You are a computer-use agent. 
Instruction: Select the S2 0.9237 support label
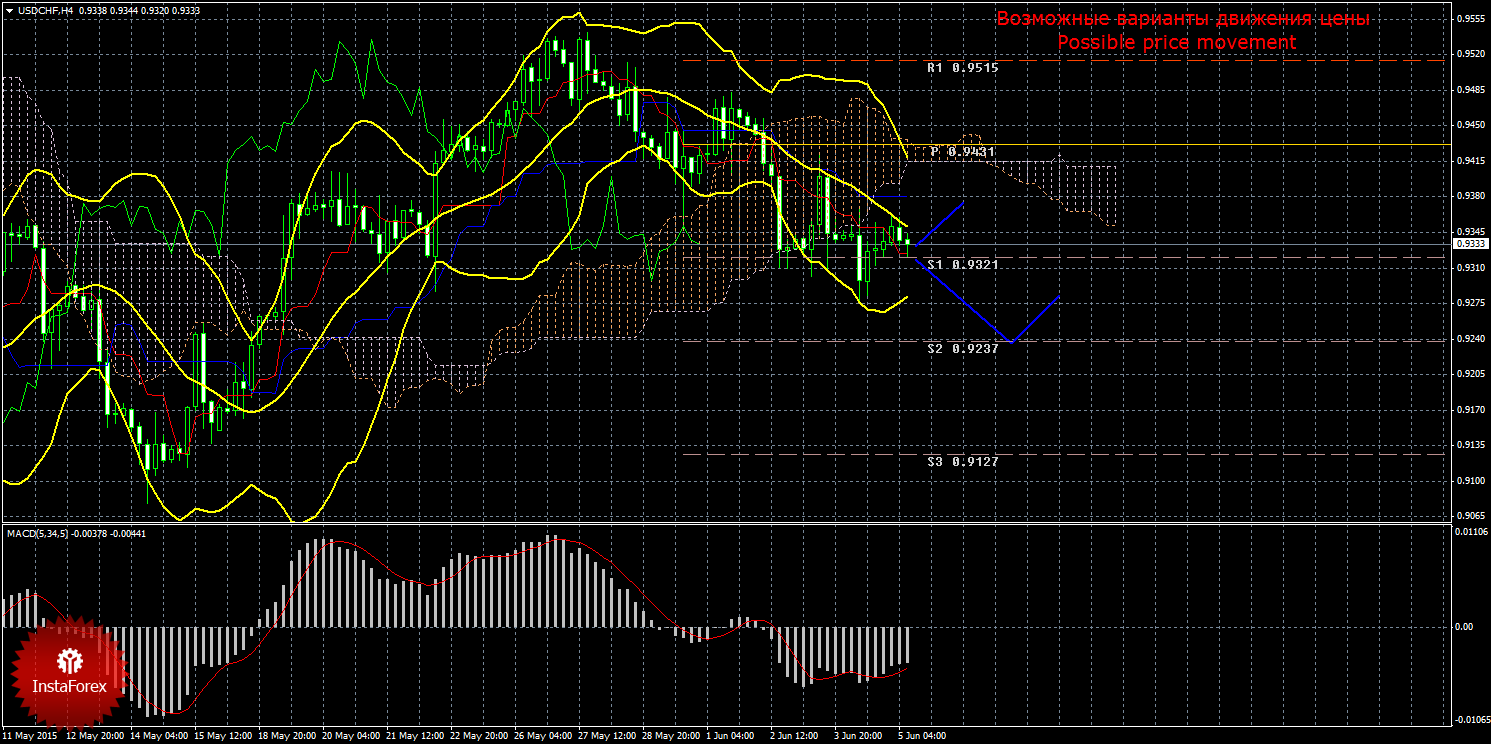962,348
